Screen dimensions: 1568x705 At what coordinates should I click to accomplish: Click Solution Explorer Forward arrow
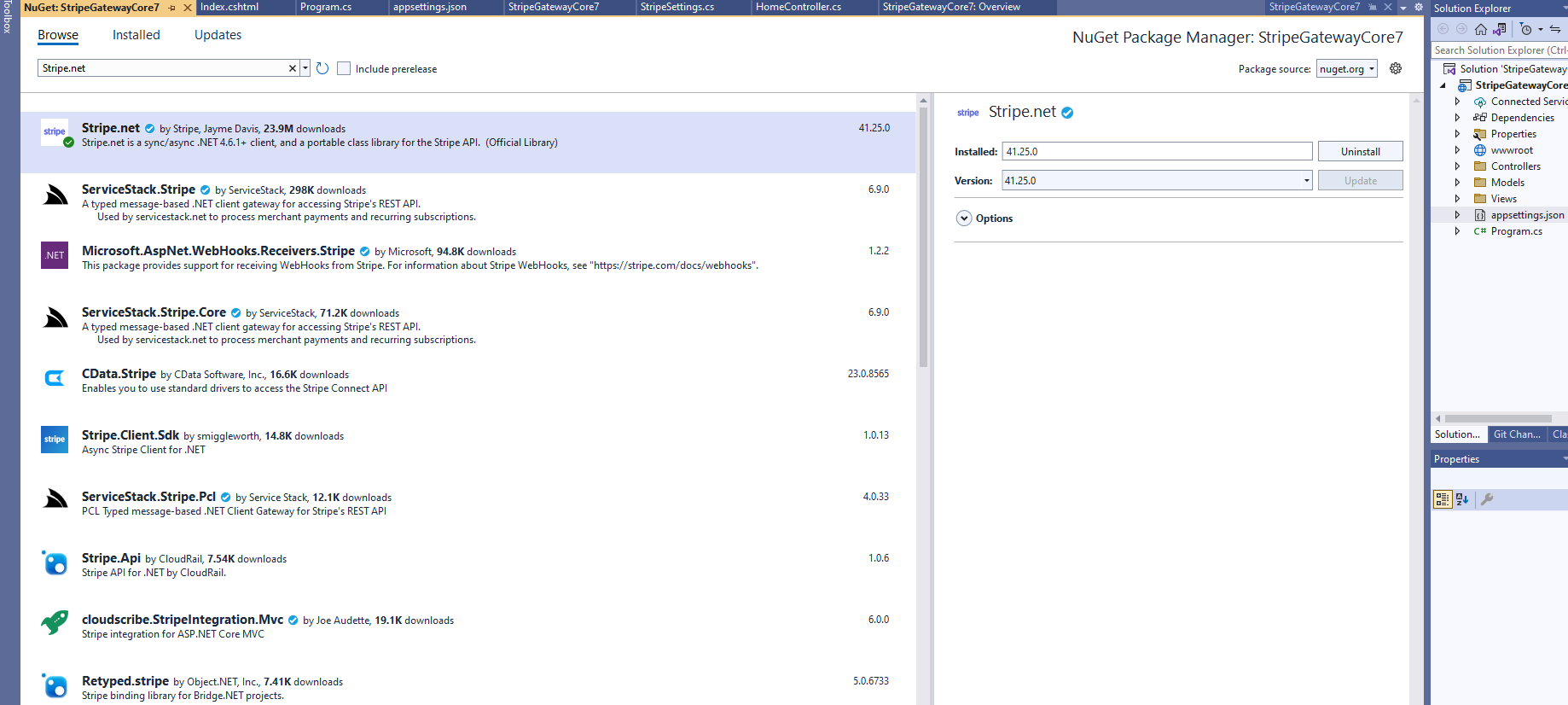tap(1461, 29)
